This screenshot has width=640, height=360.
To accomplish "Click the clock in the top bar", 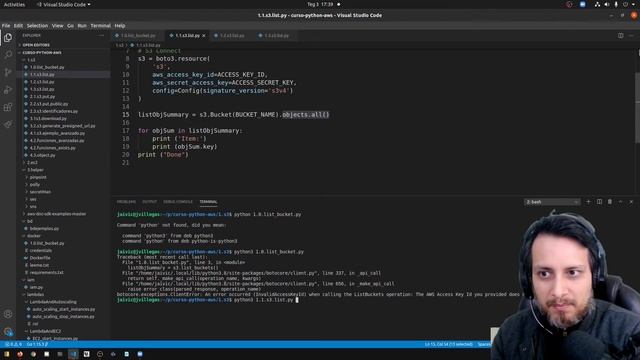I will [320, 4].
